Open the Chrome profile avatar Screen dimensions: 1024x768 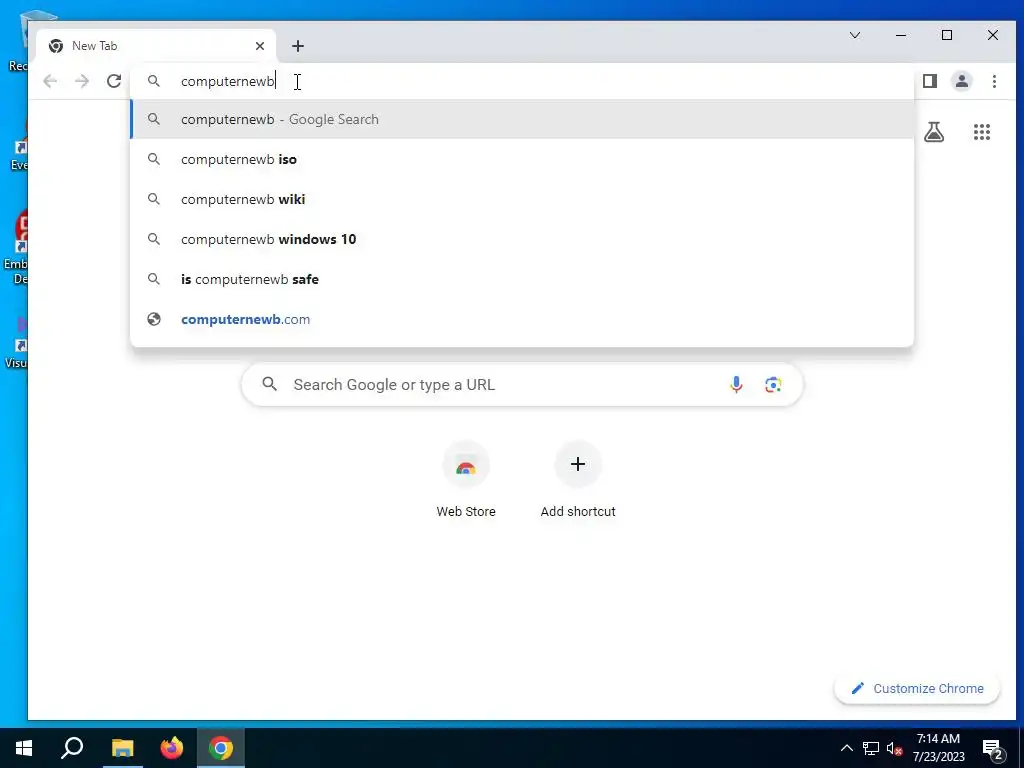point(962,81)
